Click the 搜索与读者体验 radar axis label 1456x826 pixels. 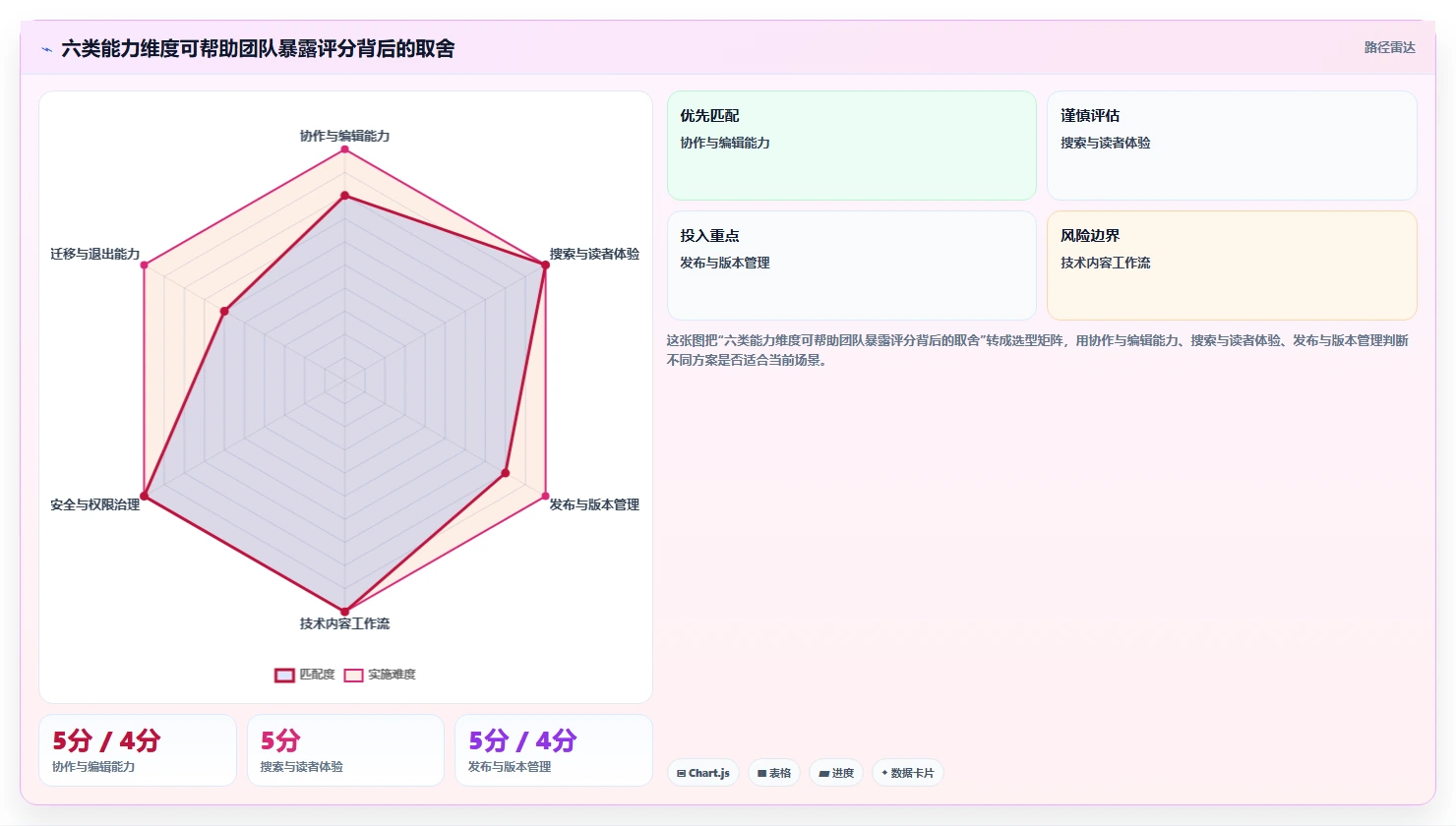point(594,254)
